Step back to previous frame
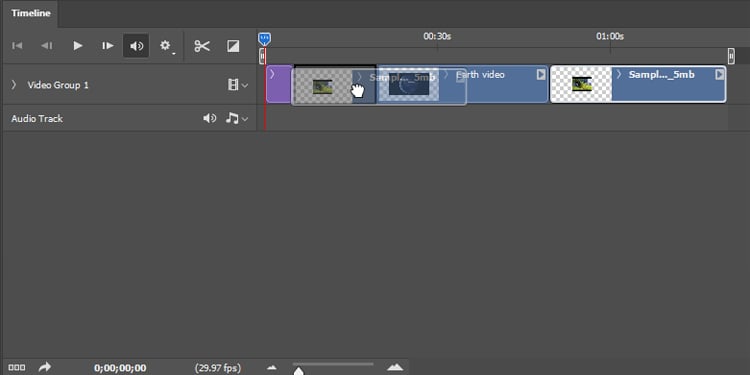750x375 pixels. coord(46,46)
